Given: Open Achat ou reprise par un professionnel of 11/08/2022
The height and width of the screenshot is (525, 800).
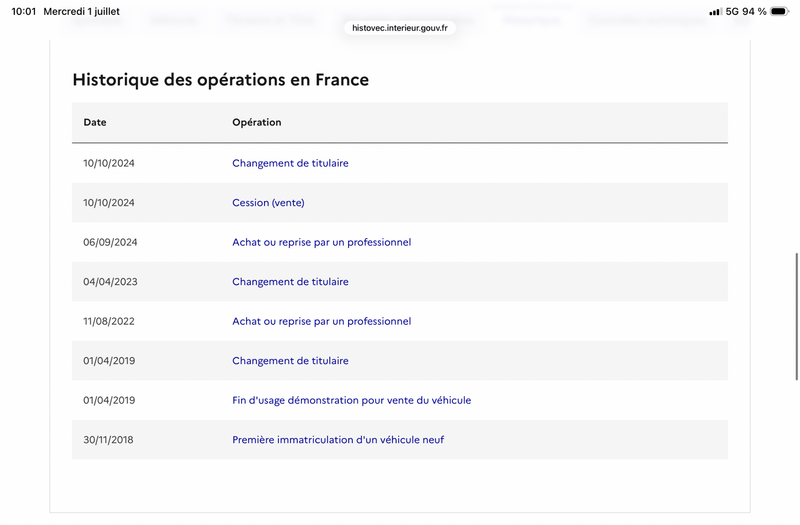Looking at the screenshot, I should [321, 321].
